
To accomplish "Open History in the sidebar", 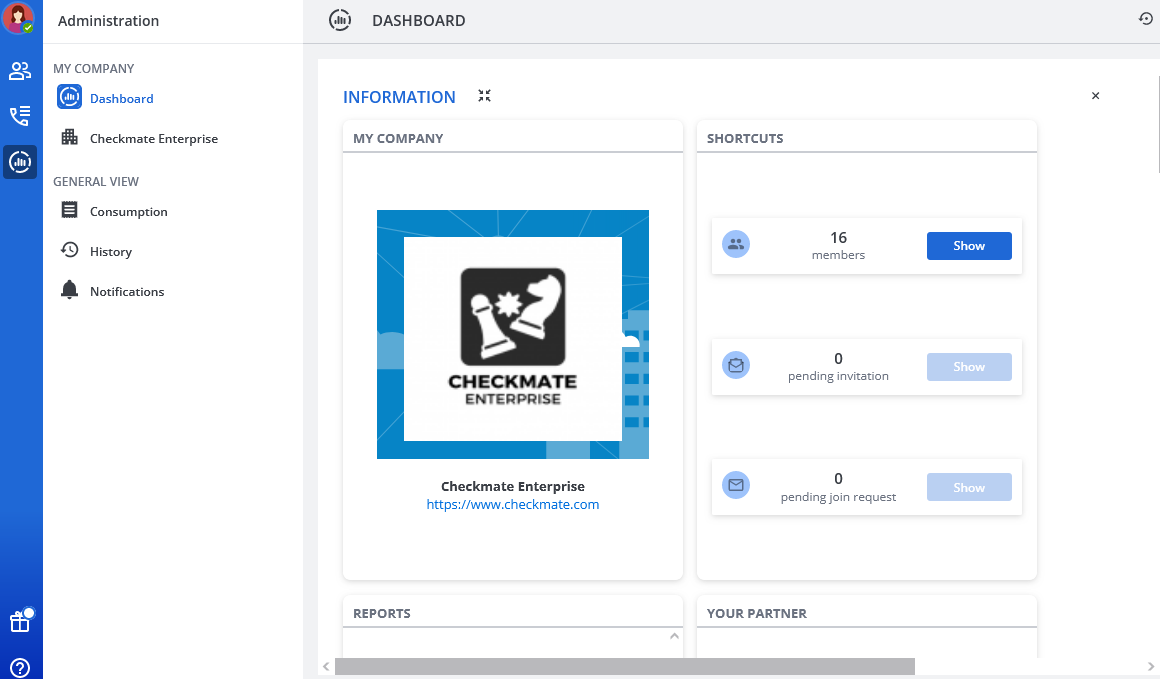I will (x=110, y=251).
